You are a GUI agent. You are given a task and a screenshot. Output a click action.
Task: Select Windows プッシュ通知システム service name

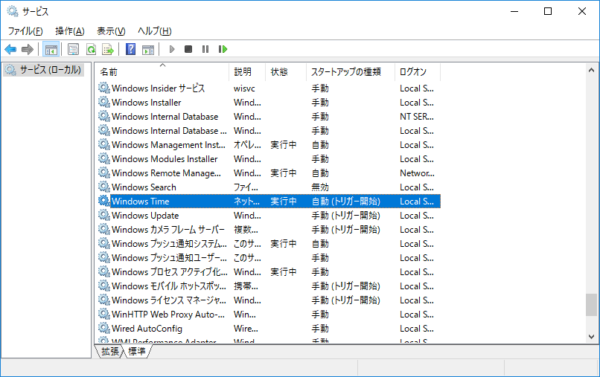[x=169, y=244]
